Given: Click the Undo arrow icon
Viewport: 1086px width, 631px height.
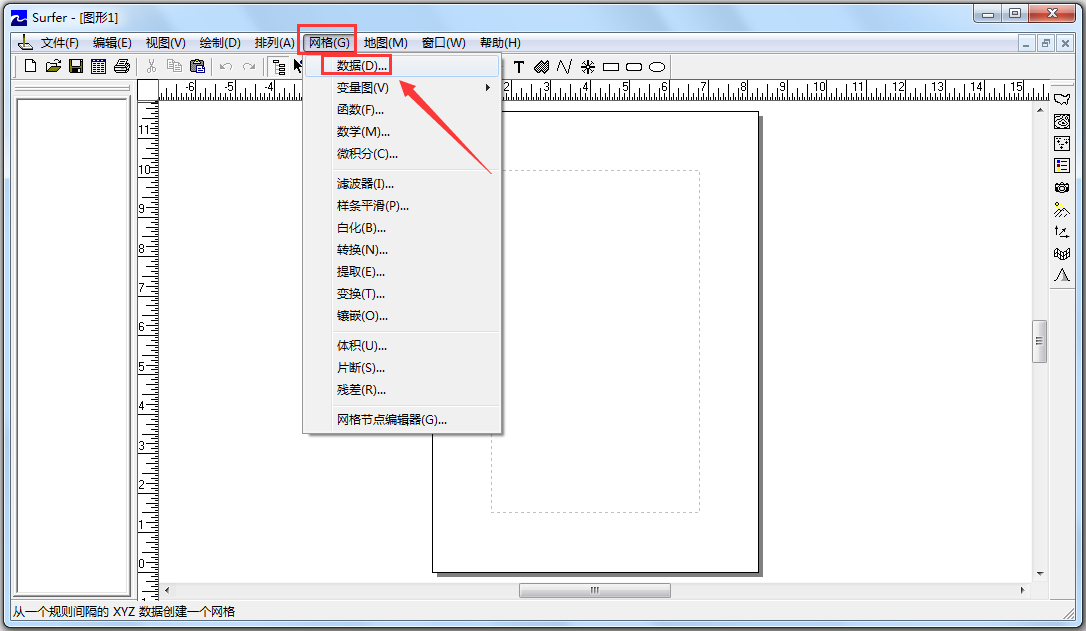Looking at the screenshot, I should pyautogui.click(x=226, y=66).
